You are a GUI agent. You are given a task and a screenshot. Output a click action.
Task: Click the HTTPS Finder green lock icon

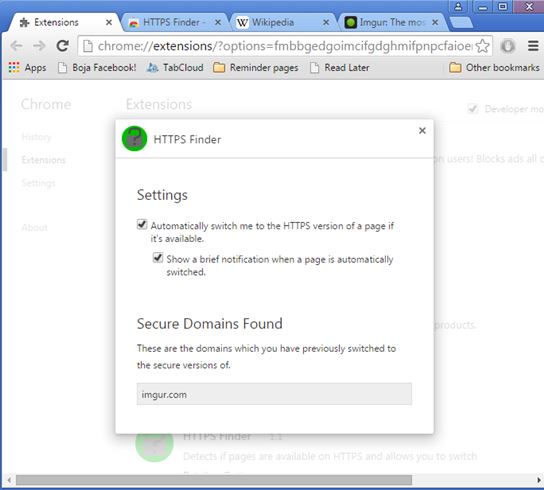(x=135, y=138)
